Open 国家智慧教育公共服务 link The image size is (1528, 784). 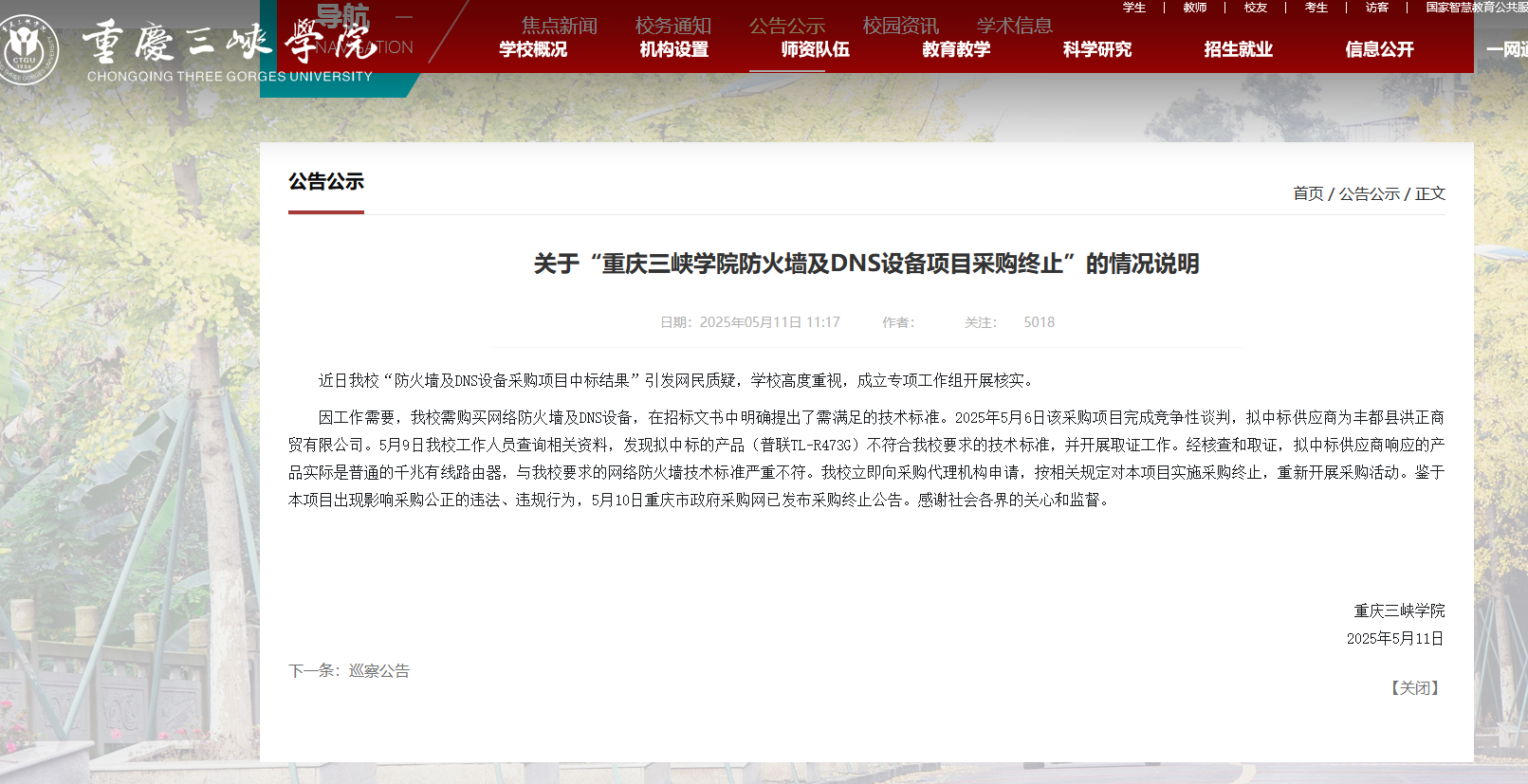coord(1477,8)
